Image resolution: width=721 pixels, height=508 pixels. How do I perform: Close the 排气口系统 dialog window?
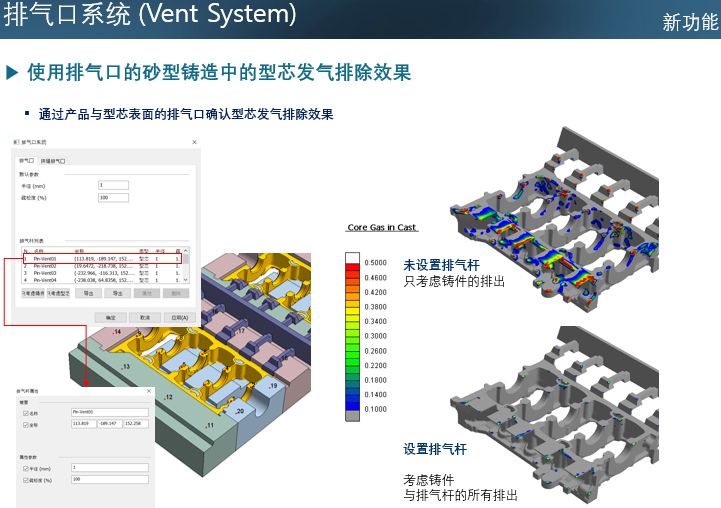point(194,142)
